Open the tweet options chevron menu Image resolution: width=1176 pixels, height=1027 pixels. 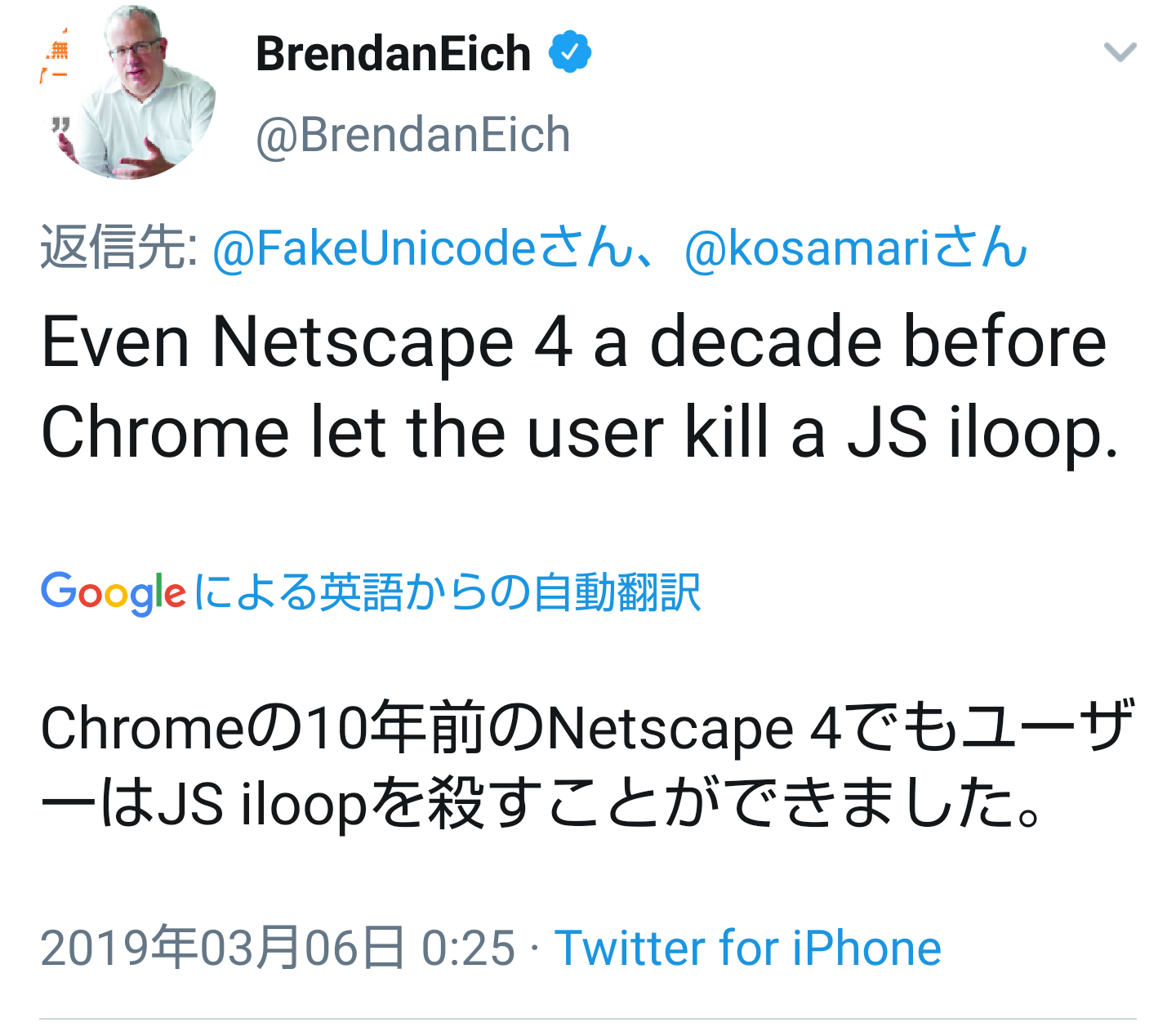1120,53
